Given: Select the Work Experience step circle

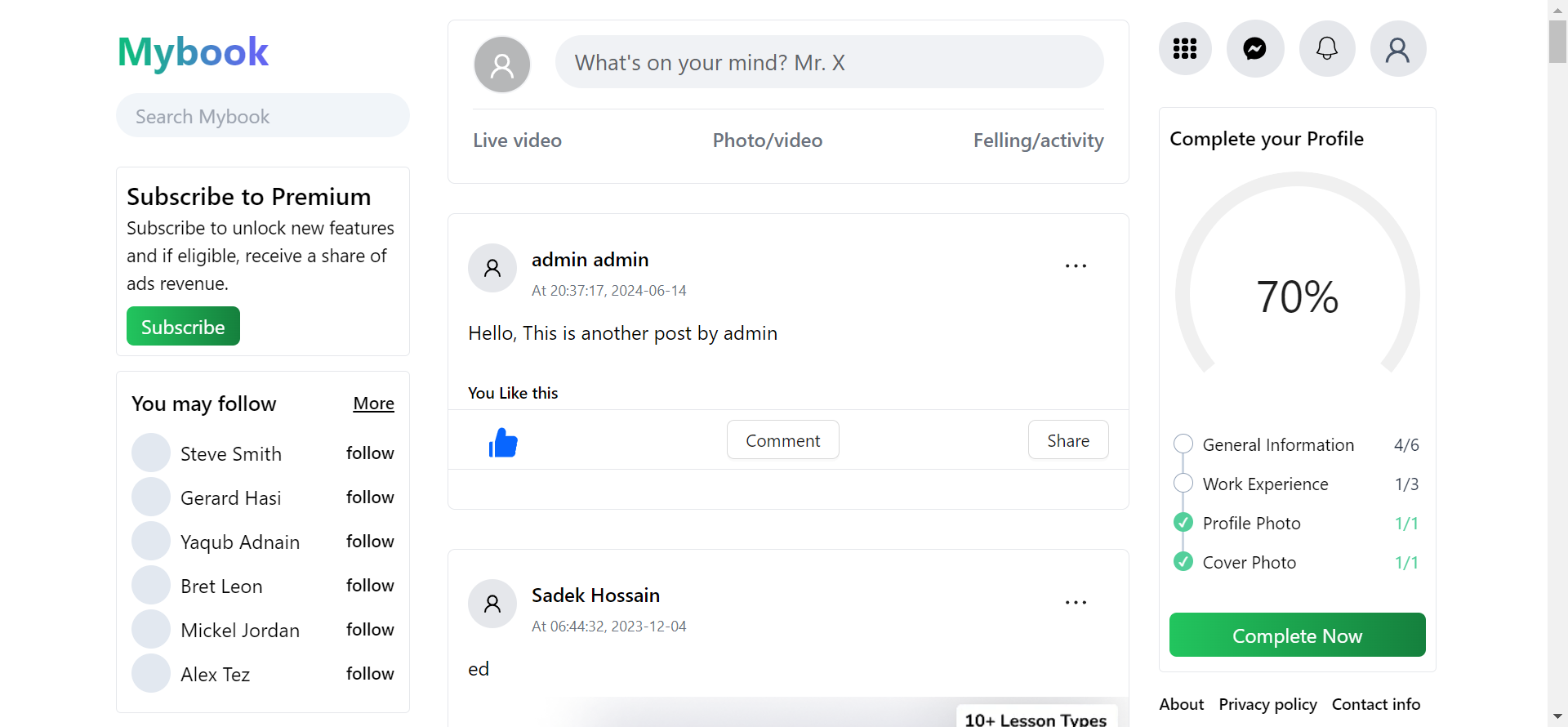Looking at the screenshot, I should coord(1183,484).
